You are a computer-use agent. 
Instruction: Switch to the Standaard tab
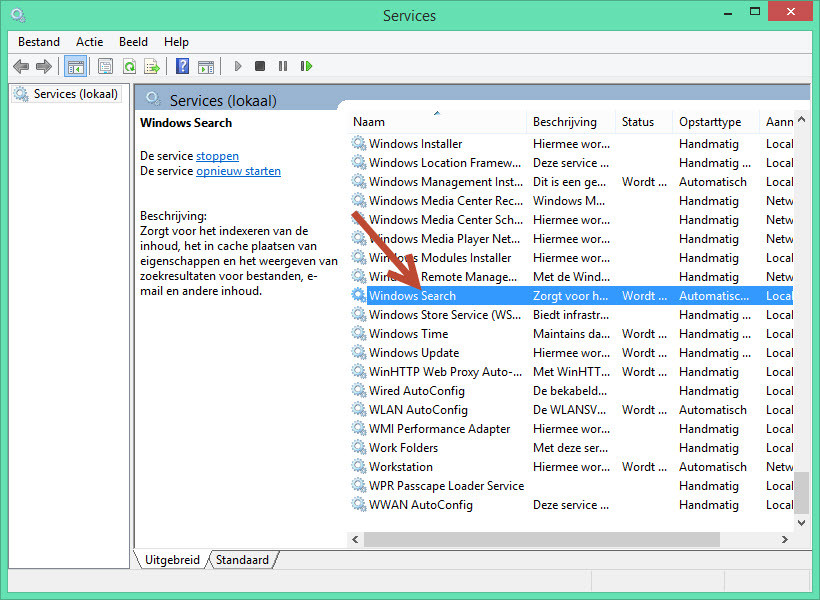click(242, 560)
